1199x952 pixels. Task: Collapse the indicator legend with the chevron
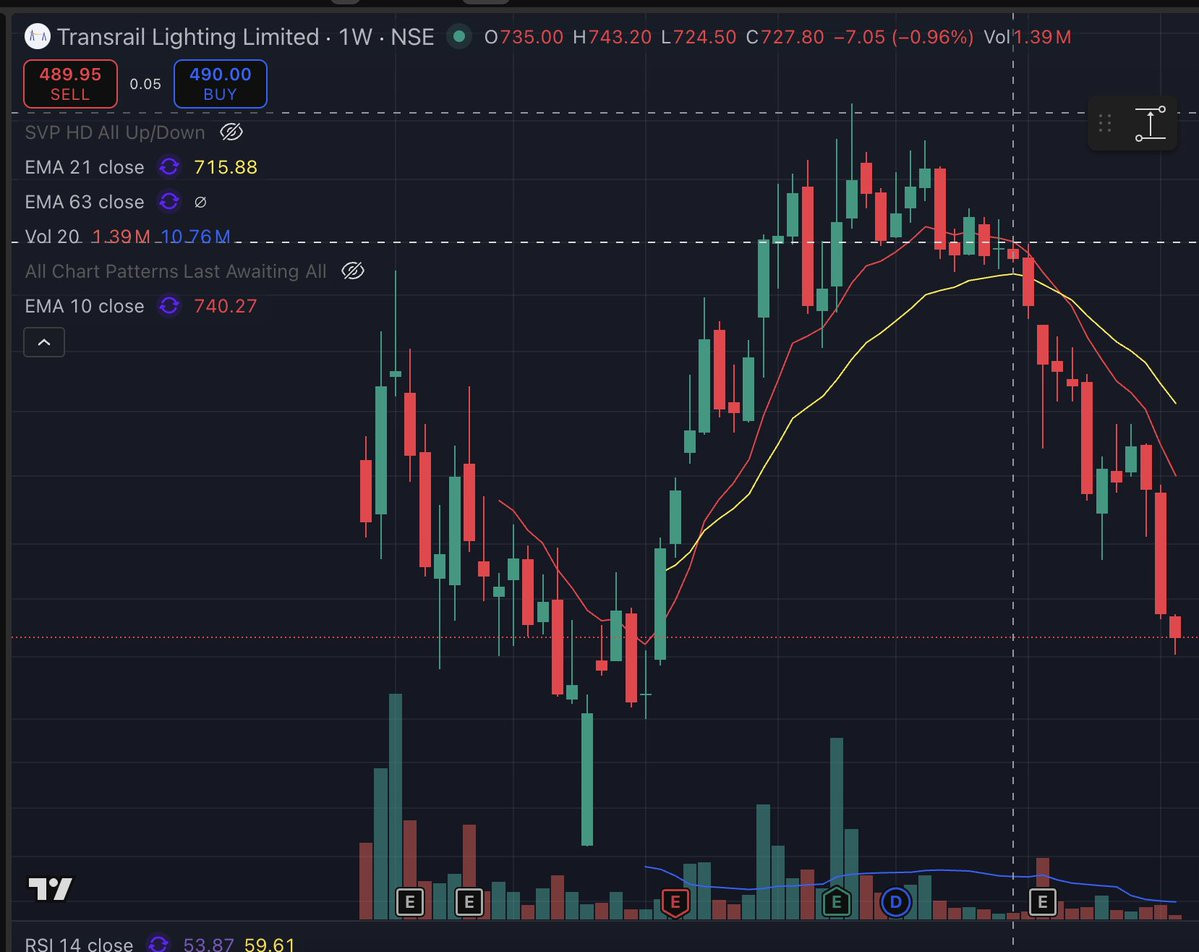click(x=44, y=342)
